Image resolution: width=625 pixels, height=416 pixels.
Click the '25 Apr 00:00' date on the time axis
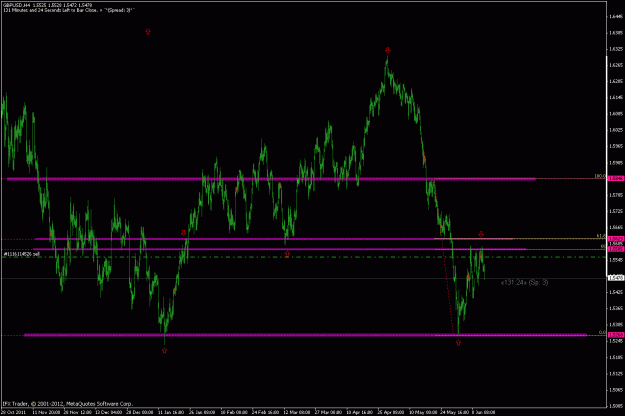[391, 412]
